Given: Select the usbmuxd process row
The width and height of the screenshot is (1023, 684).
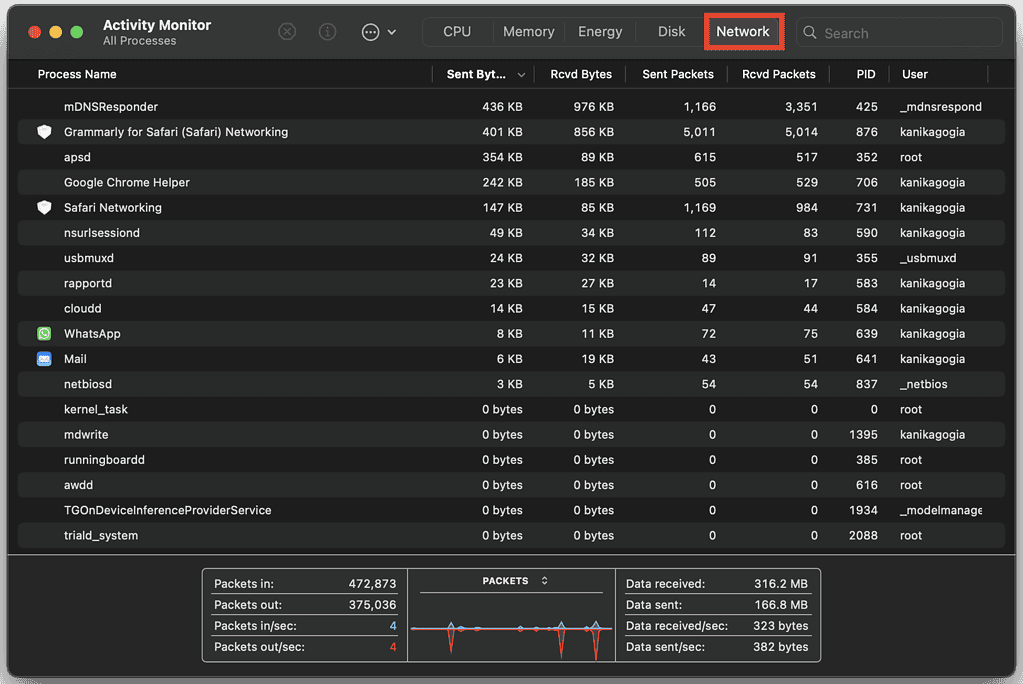Looking at the screenshot, I should [x=511, y=258].
